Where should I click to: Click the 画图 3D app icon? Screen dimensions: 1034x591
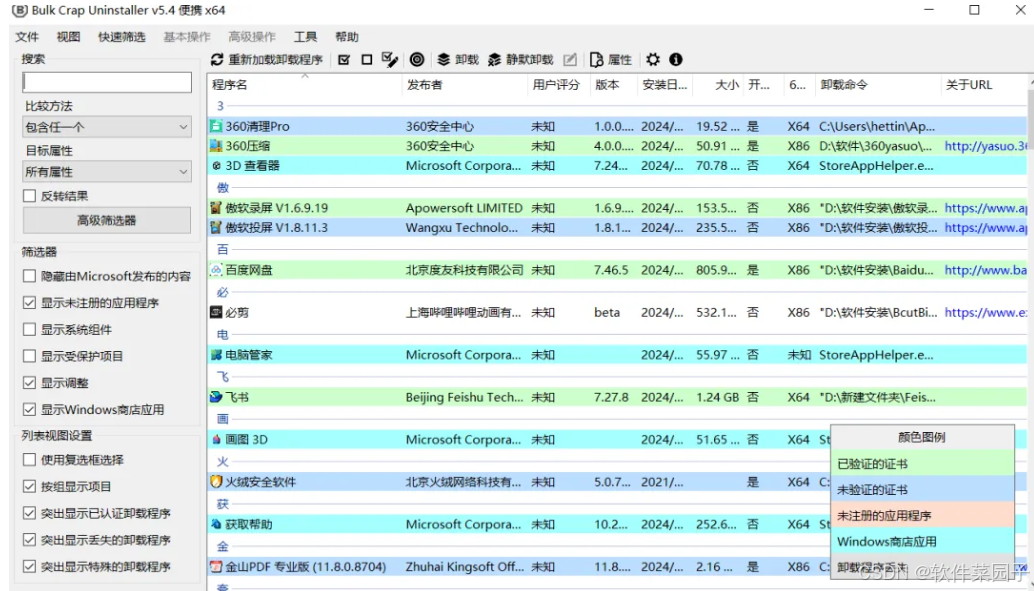[x=216, y=439]
